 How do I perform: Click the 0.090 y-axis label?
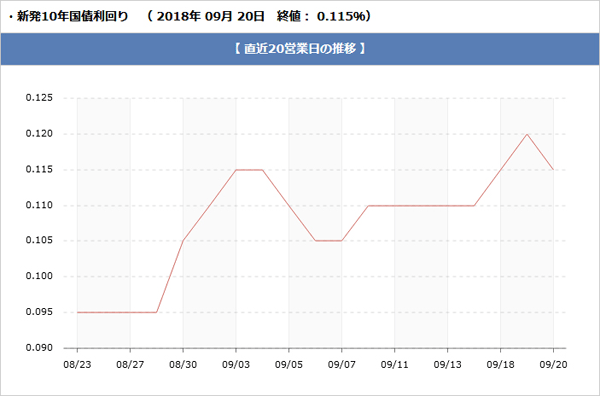(x=39, y=347)
